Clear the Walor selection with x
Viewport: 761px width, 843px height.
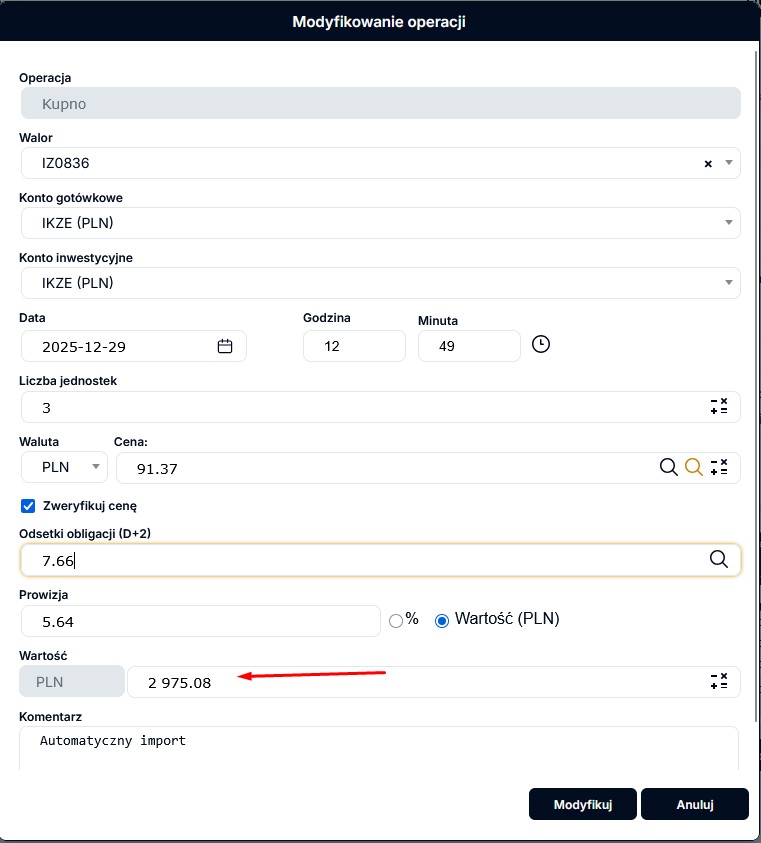coord(708,163)
